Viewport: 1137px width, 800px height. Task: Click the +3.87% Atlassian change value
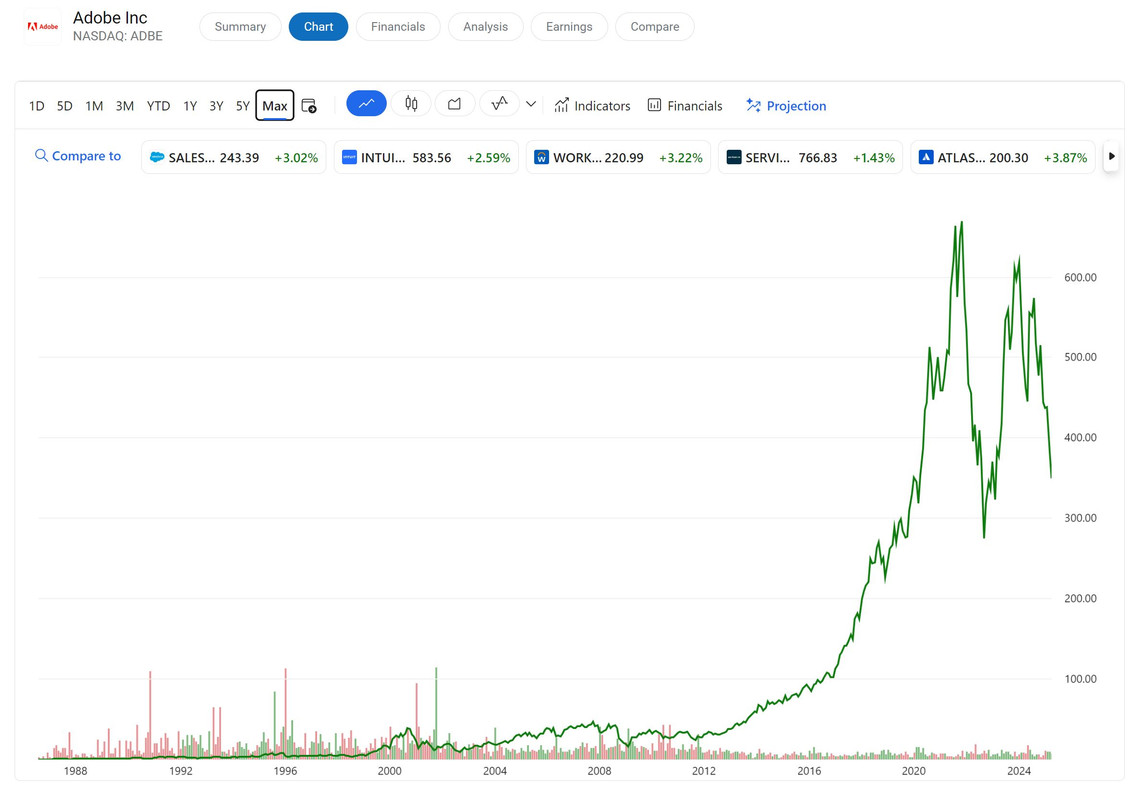pos(1065,157)
